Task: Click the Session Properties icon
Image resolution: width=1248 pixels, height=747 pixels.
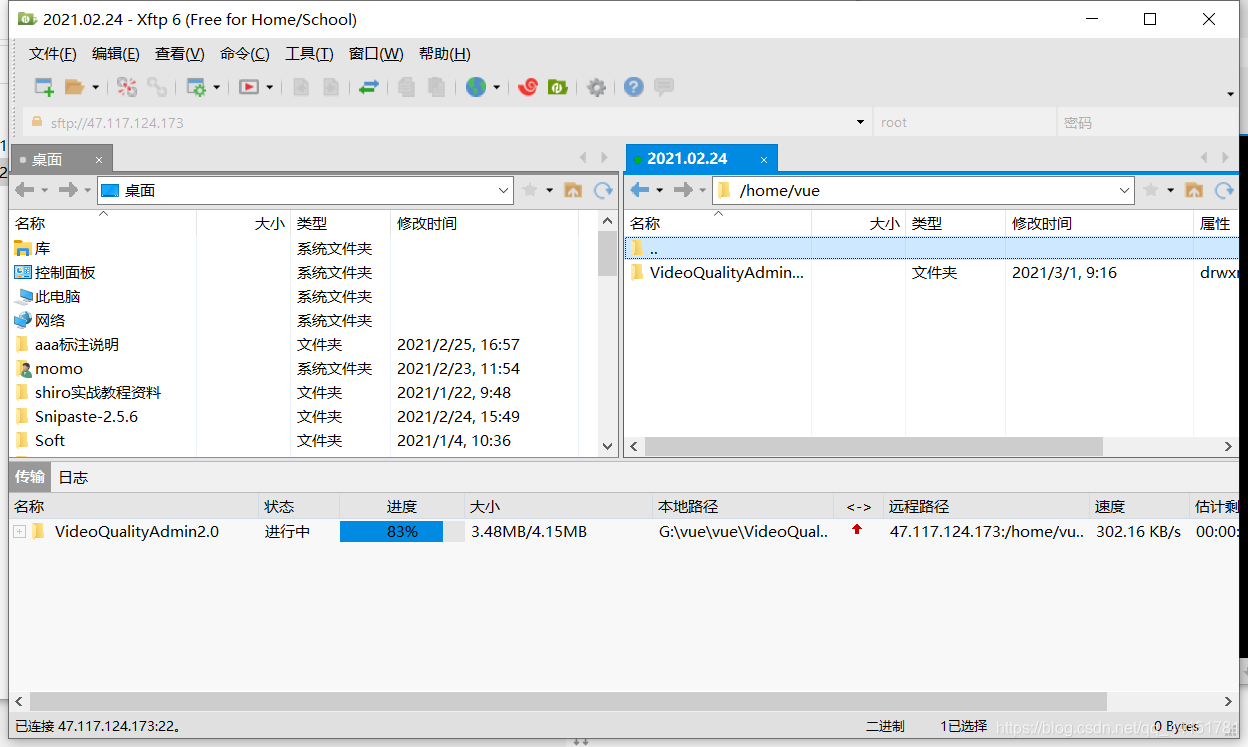Action: pyautogui.click(x=196, y=87)
